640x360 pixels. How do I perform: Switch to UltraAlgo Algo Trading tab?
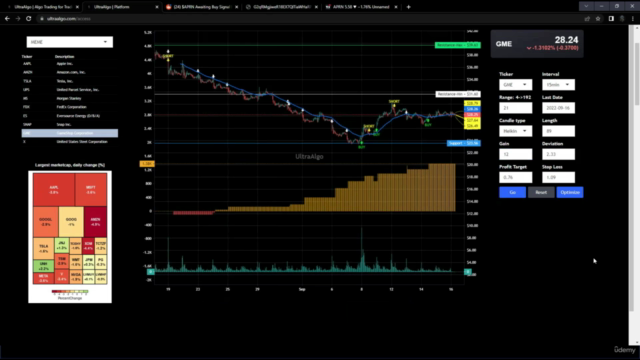point(42,7)
